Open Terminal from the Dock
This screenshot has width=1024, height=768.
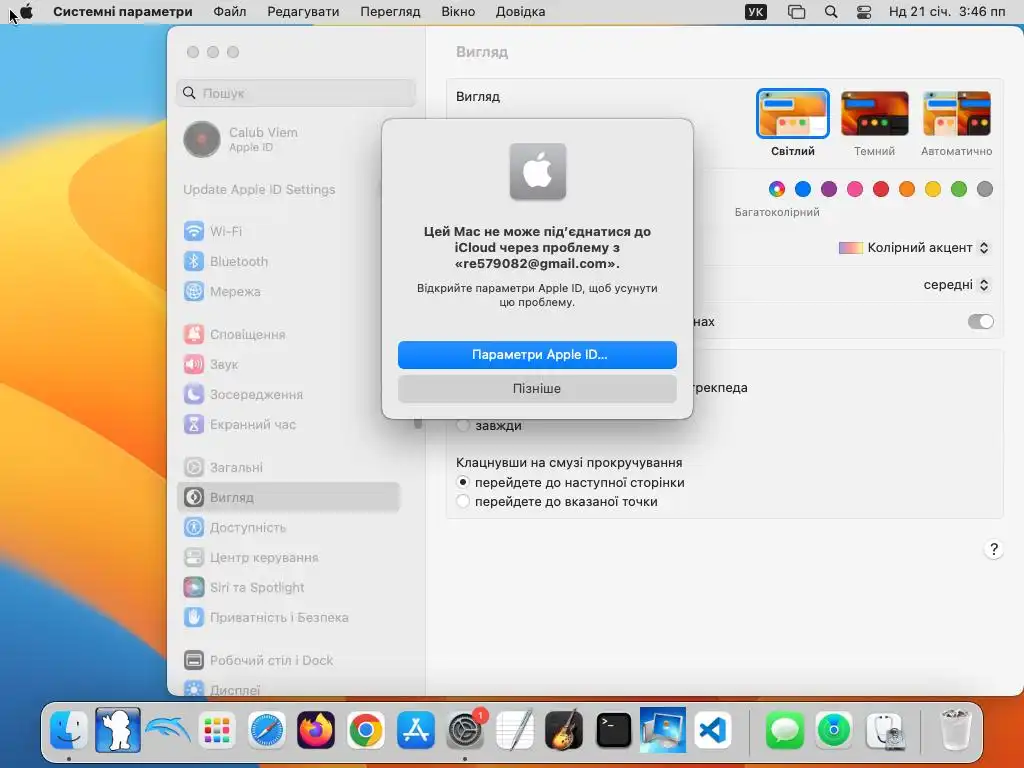click(x=614, y=729)
